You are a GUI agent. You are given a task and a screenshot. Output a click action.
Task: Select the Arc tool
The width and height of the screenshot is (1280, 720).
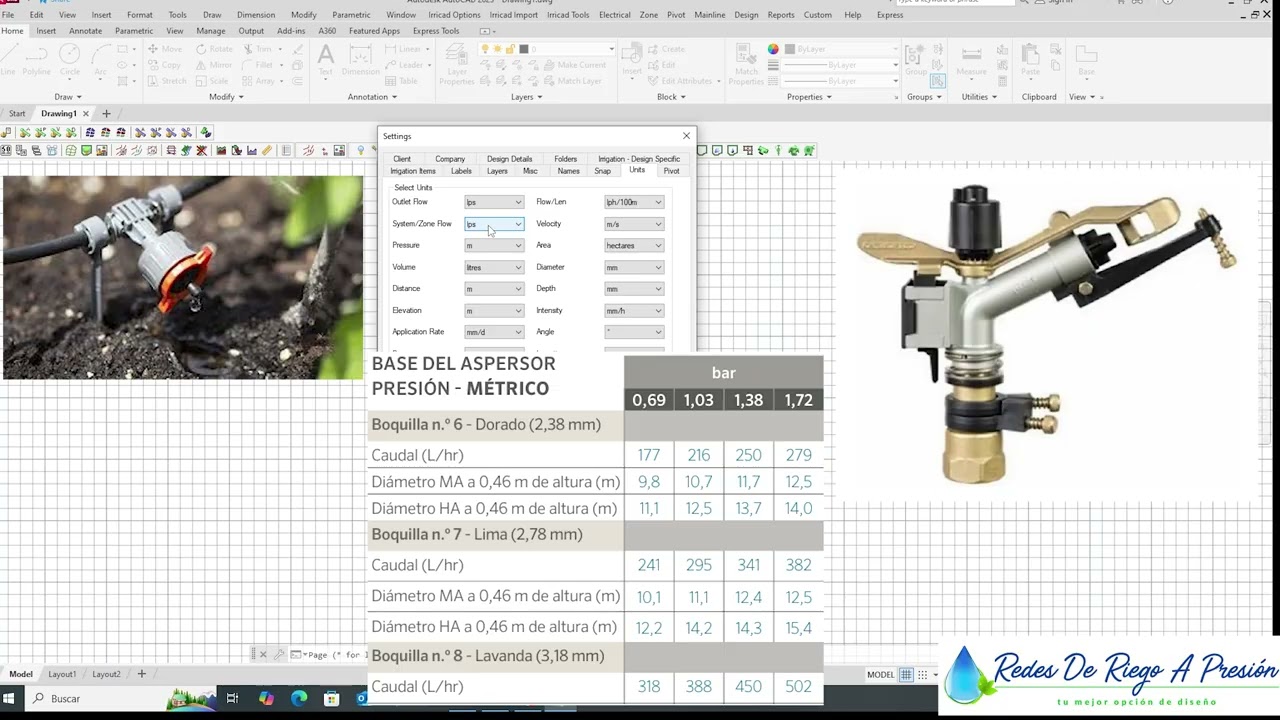(100, 59)
